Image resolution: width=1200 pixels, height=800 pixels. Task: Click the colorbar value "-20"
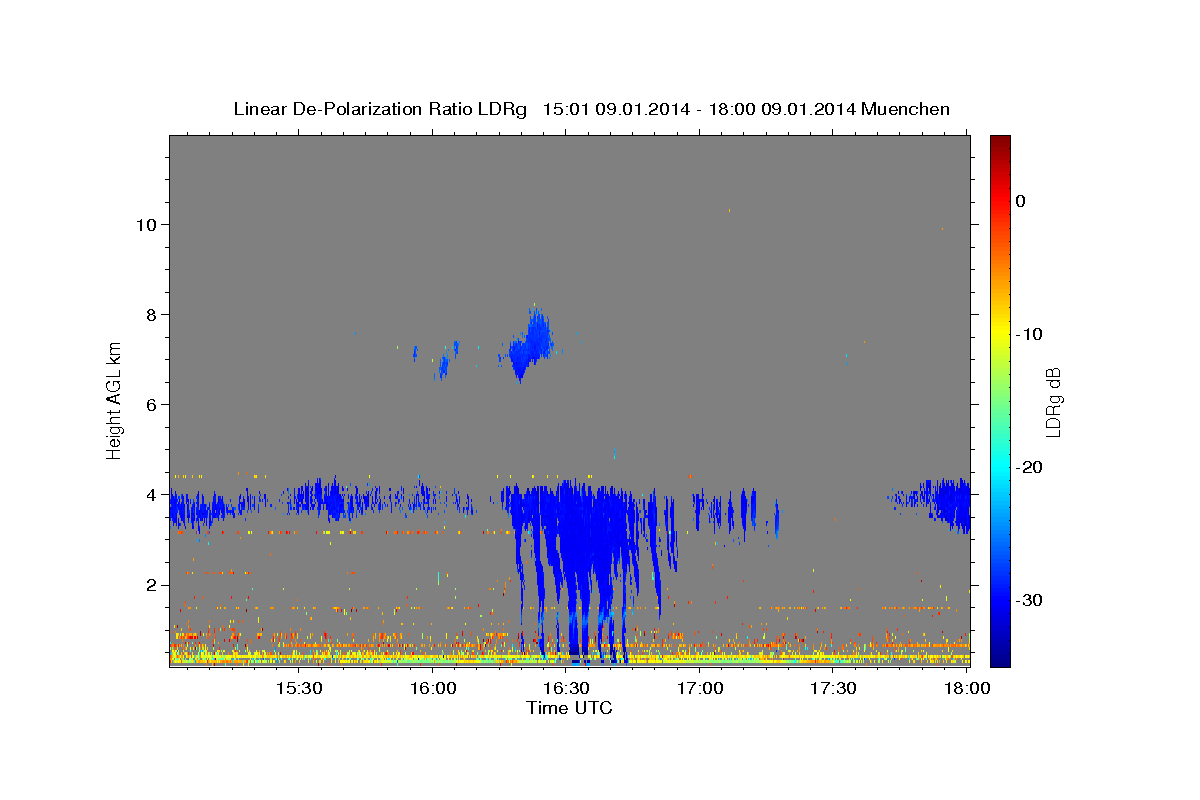(x=1031, y=467)
